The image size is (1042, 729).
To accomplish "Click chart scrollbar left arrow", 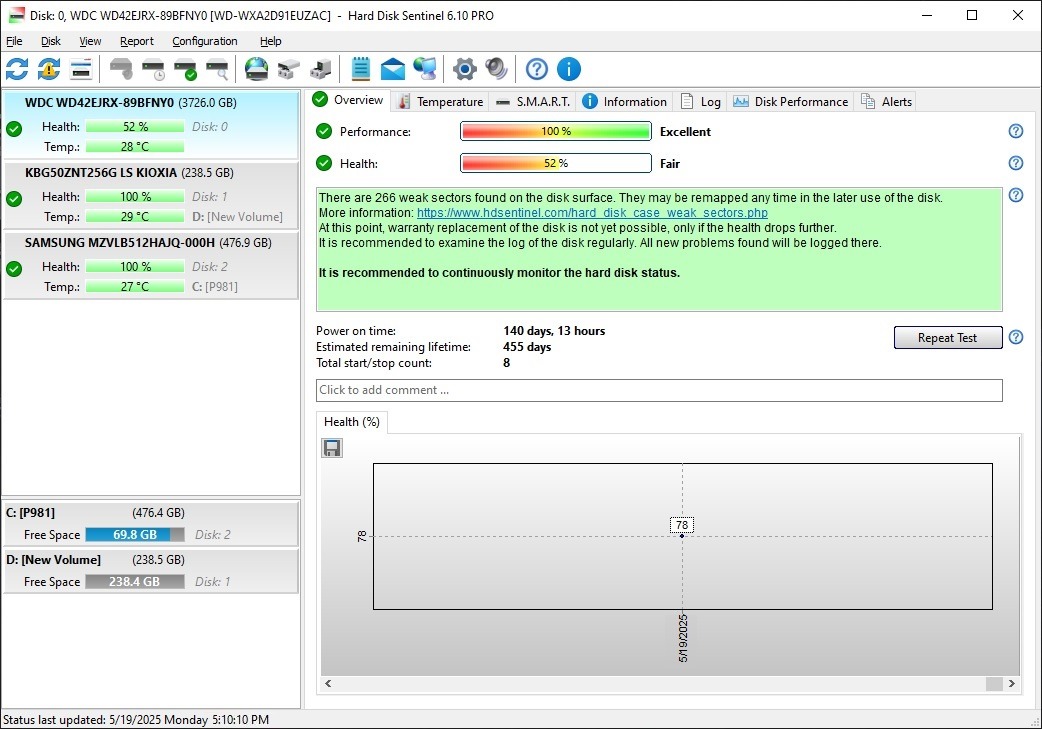I will click(x=328, y=683).
